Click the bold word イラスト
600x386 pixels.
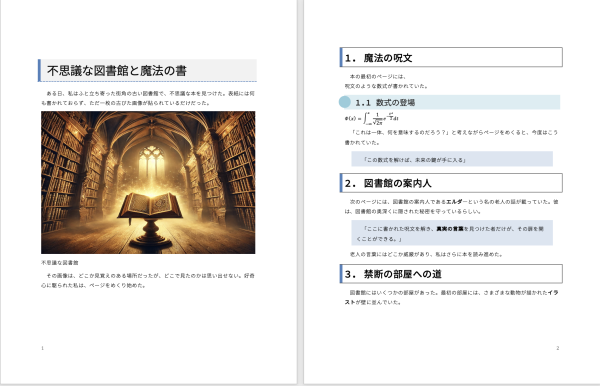pyautogui.click(x=452, y=297)
